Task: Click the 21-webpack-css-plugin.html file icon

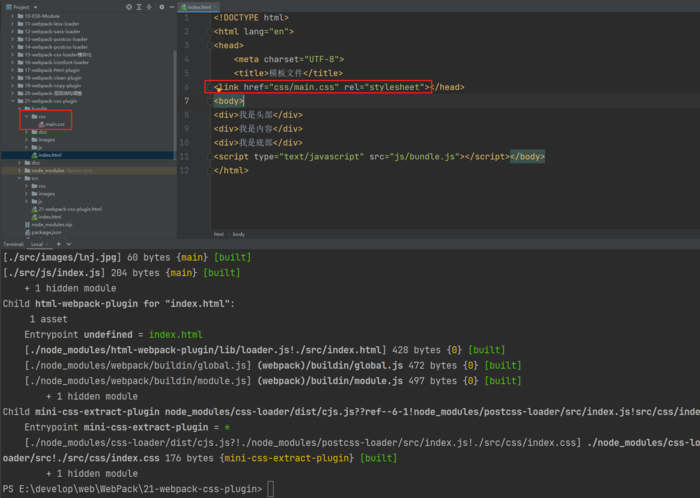Action: pyautogui.click(x=34, y=209)
